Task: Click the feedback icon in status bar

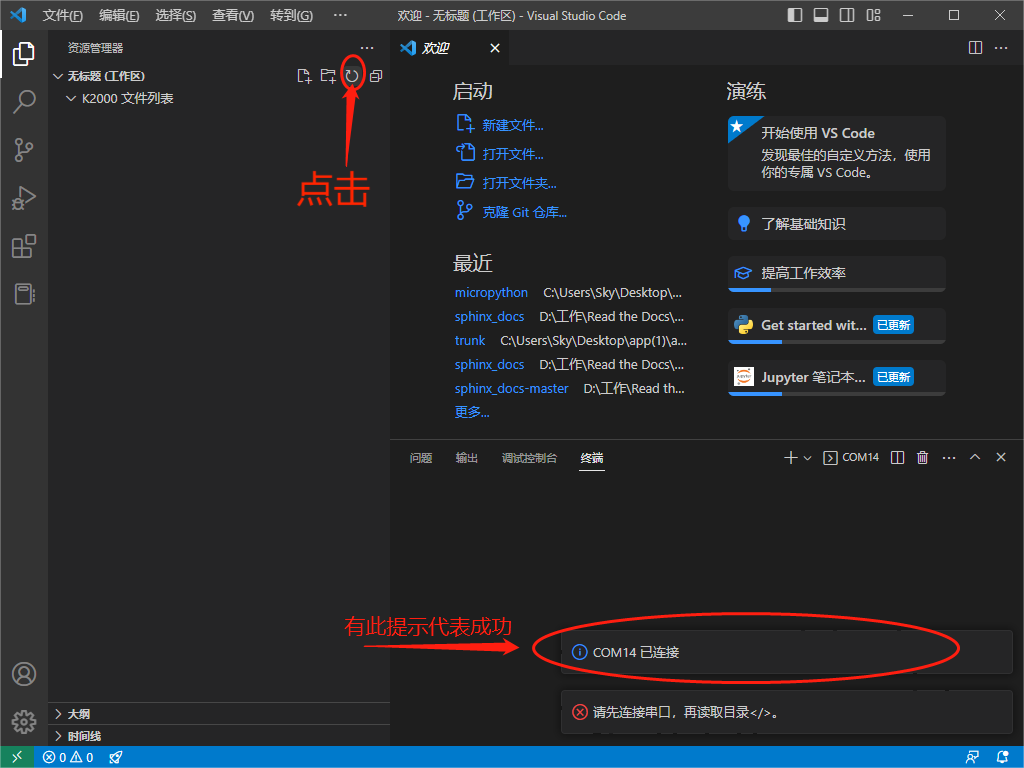Action: (972, 758)
